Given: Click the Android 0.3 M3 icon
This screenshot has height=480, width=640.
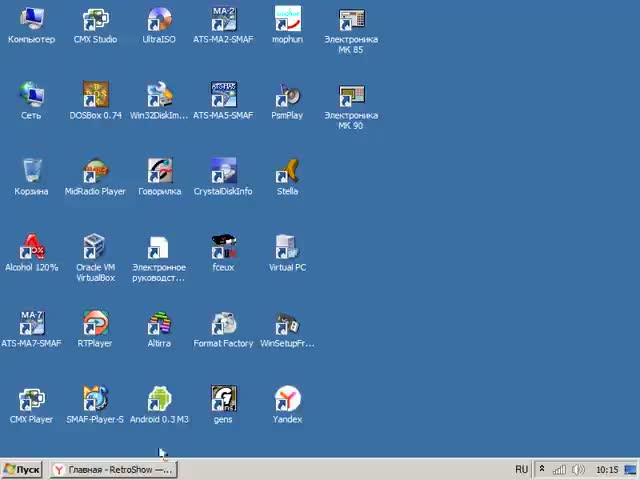Looking at the screenshot, I should 159,400.
